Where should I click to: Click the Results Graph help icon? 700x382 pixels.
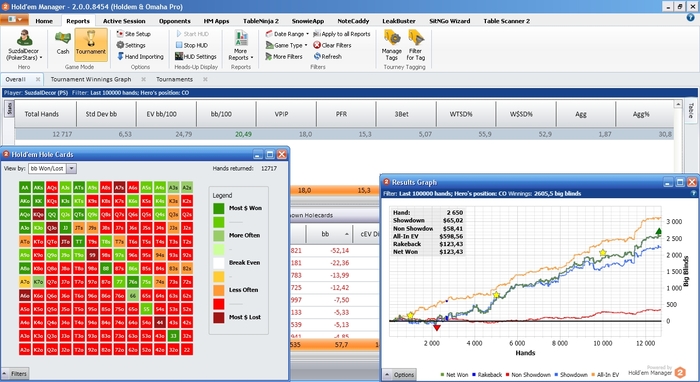[693, 194]
